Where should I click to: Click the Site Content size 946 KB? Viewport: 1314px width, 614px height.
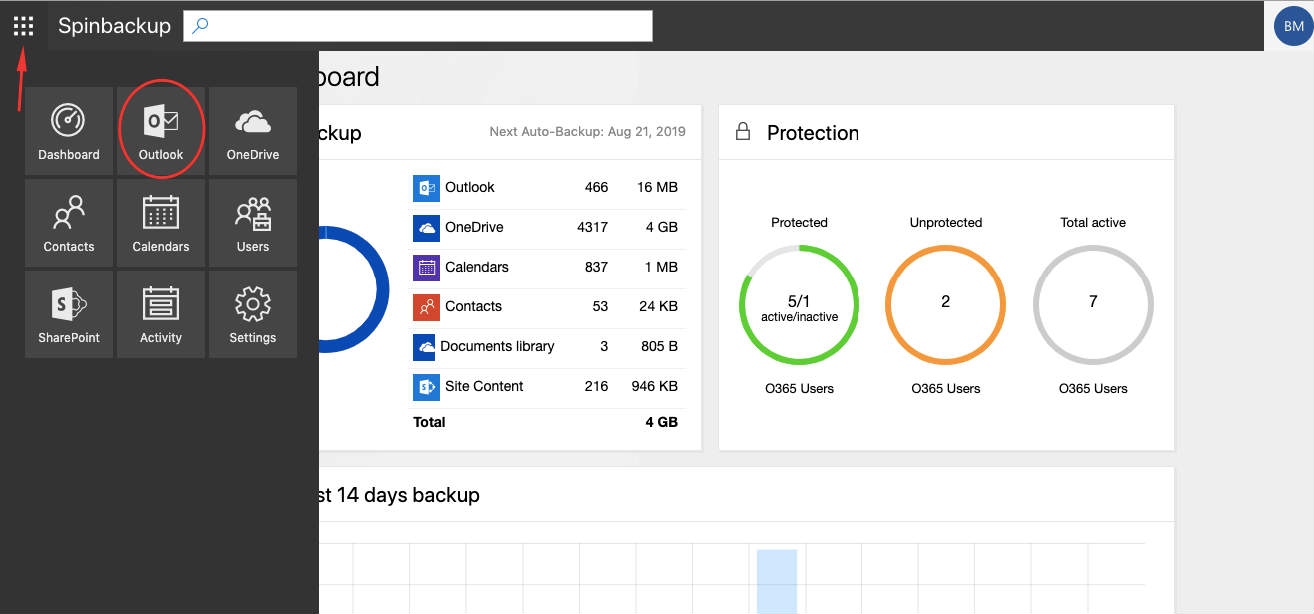tap(655, 386)
